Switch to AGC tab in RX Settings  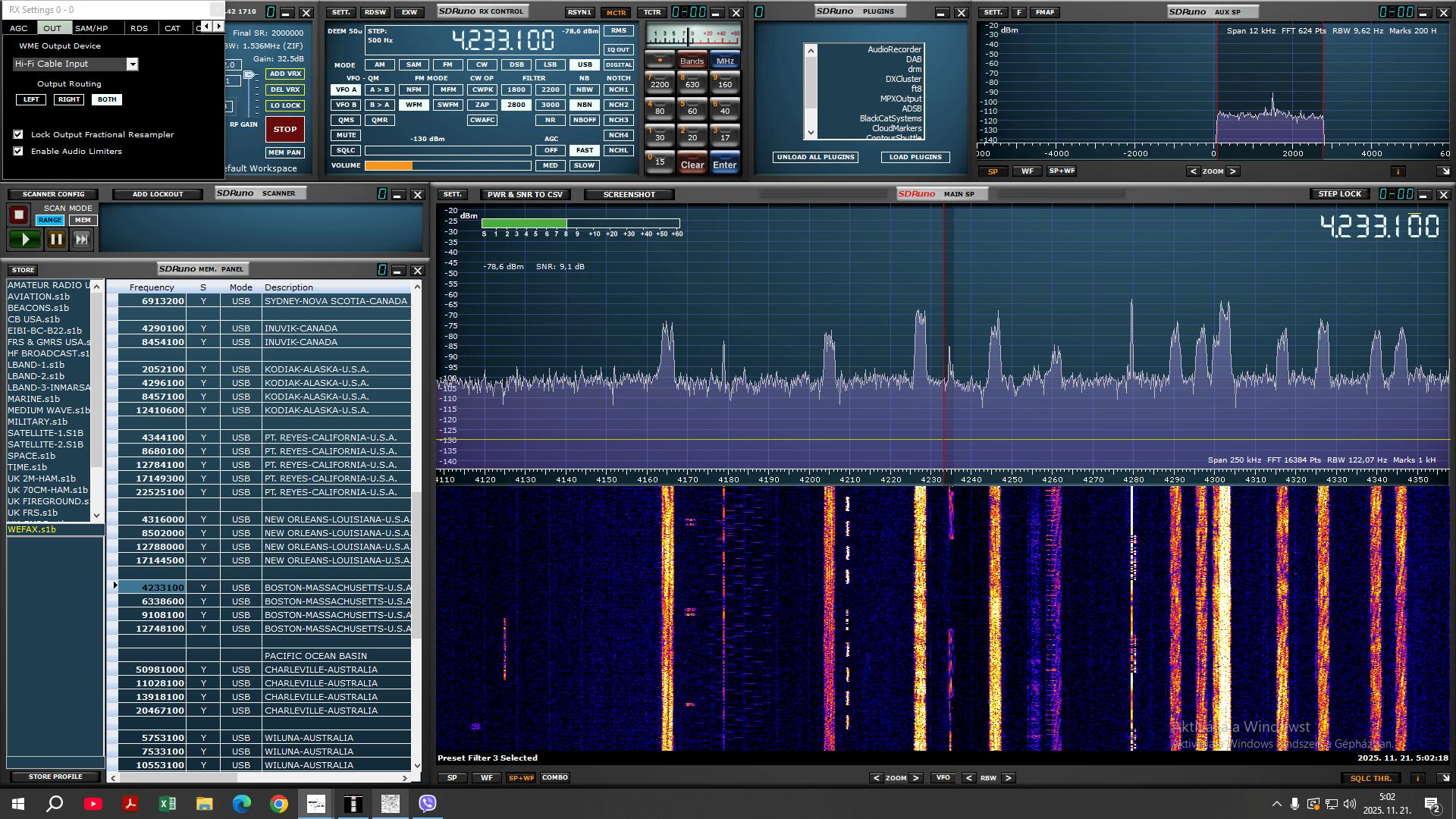19,28
